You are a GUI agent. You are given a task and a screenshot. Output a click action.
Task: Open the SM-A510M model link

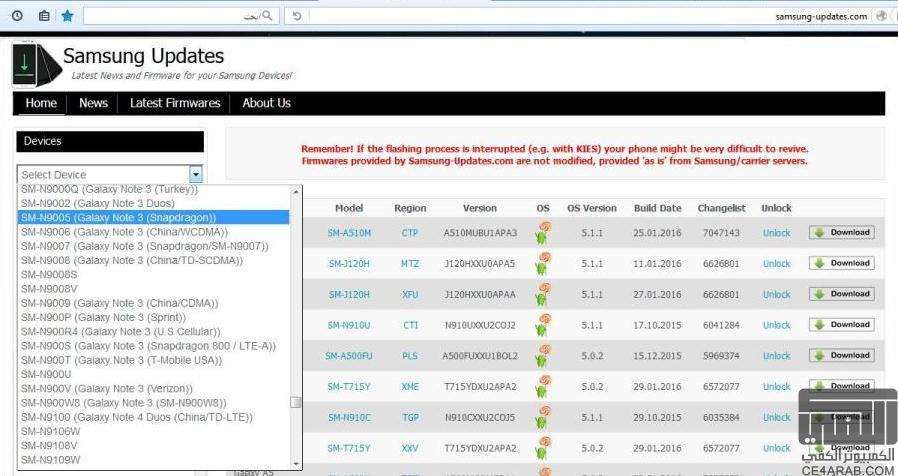pyautogui.click(x=349, y=233)
